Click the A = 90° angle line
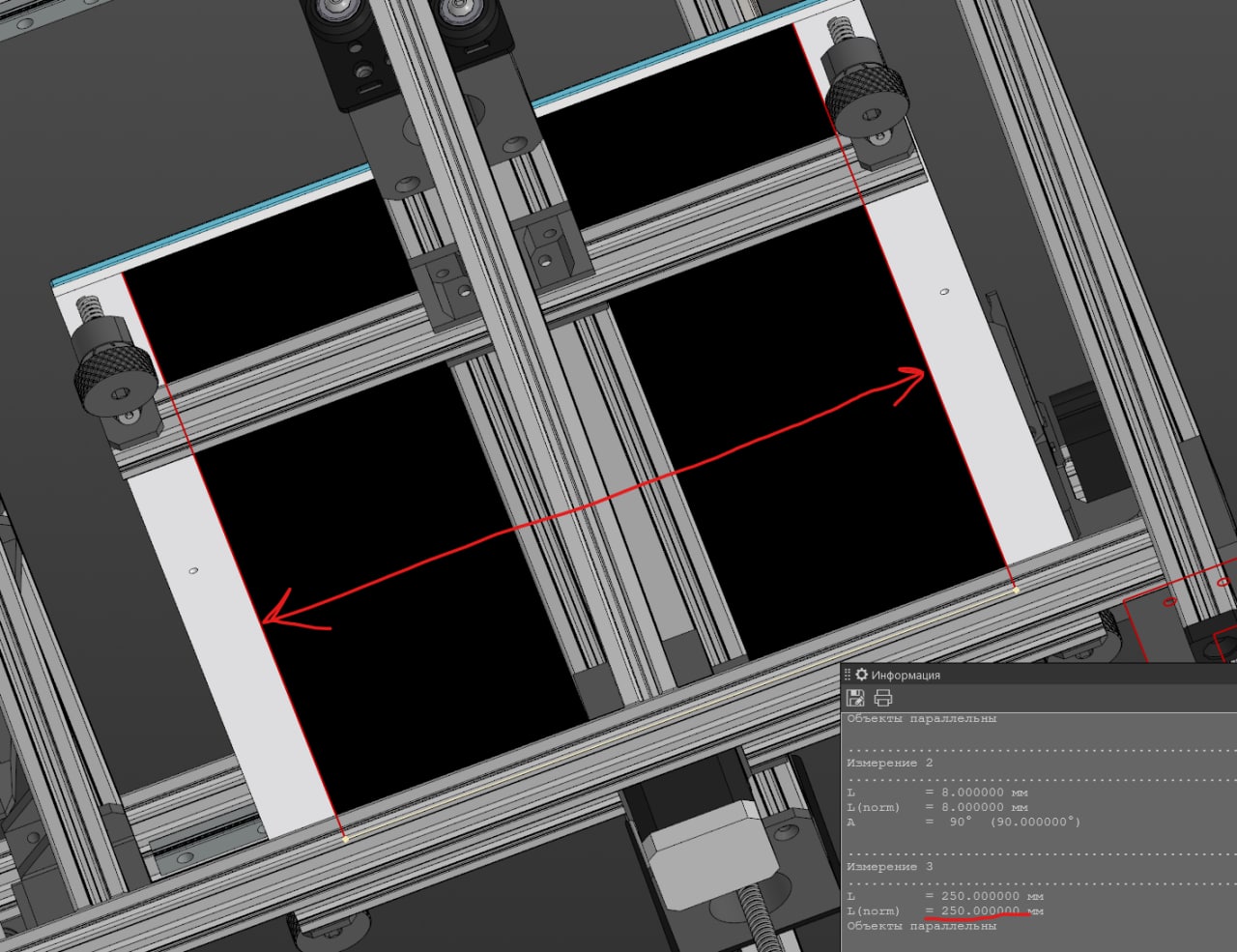The height and width of the screenshot is (952, 1237). pyautogui.click(x=964, y=822)
